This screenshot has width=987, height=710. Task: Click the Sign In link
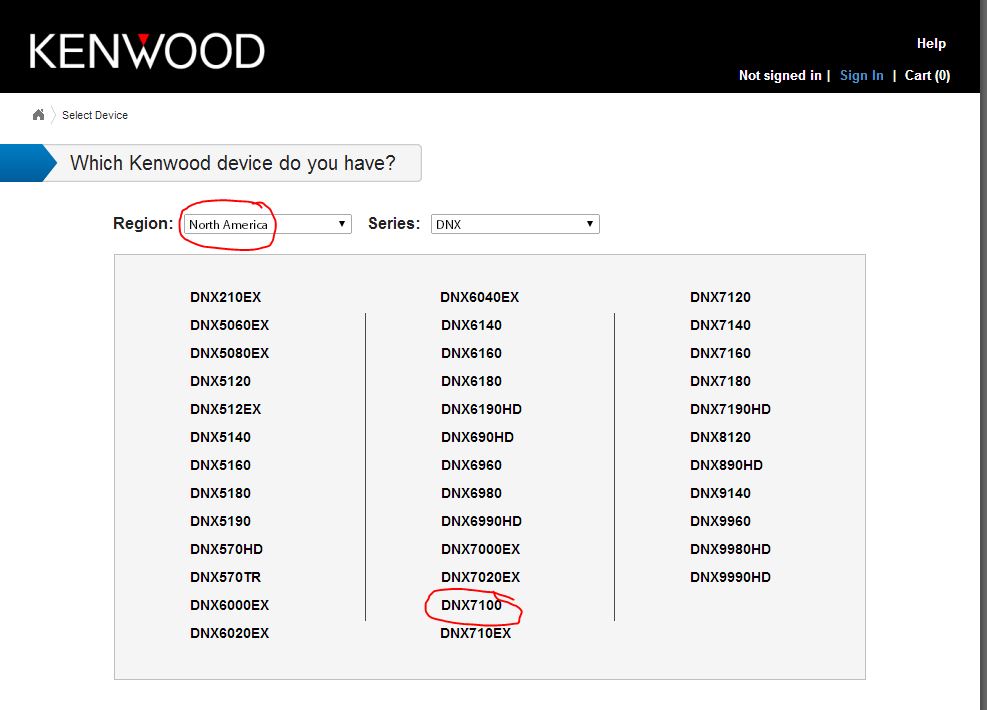pos(861,76)
